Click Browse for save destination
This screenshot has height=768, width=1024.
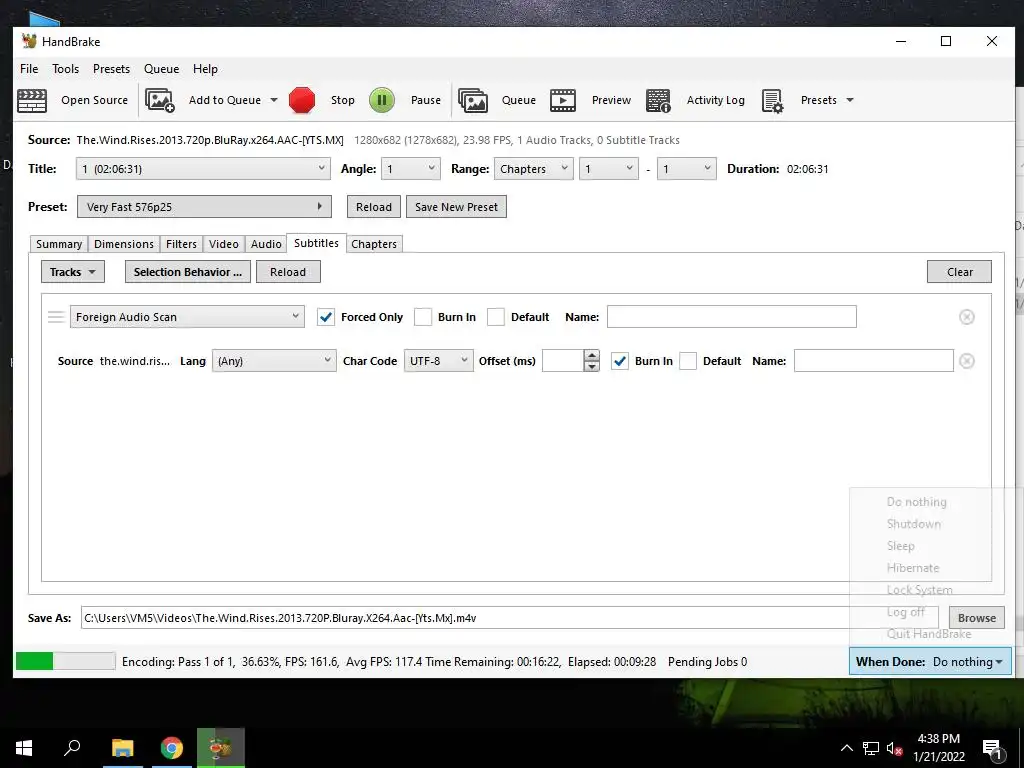976,618
